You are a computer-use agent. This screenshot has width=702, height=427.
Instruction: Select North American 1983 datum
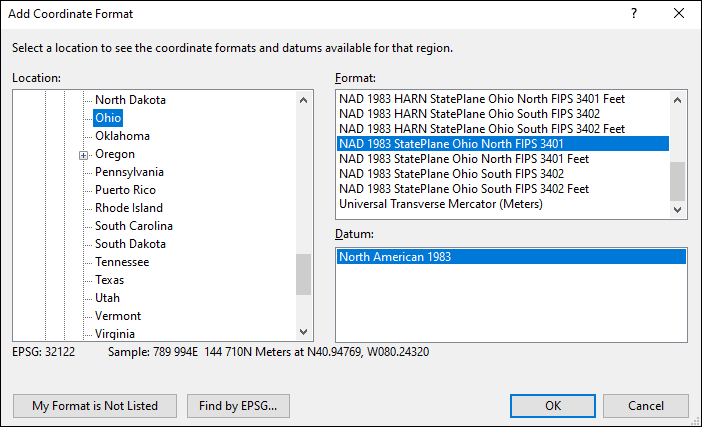coord(511,256)
